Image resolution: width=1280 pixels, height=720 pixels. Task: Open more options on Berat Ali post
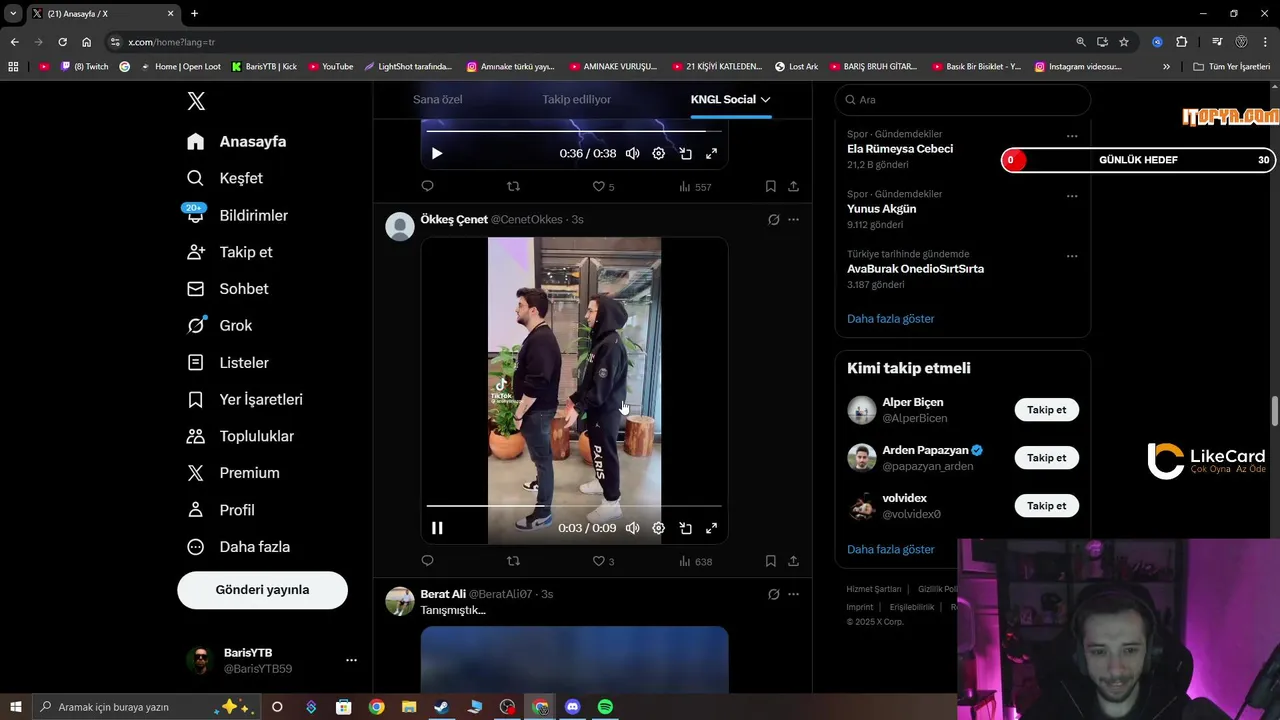pos(793,594)
